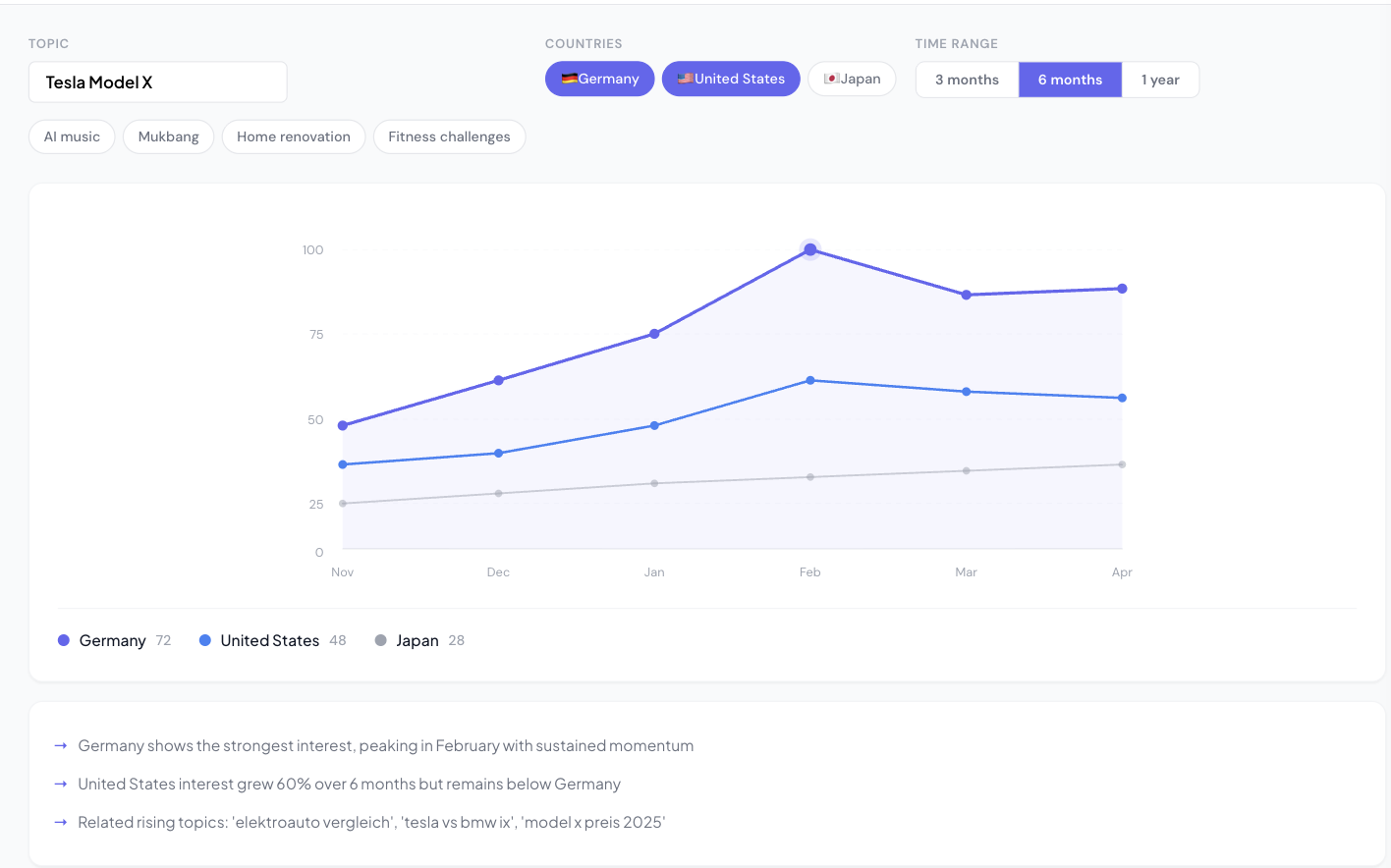This screenshot has height=868, width=1391.
Task: Click United States December data point
Action: point(498,454)
